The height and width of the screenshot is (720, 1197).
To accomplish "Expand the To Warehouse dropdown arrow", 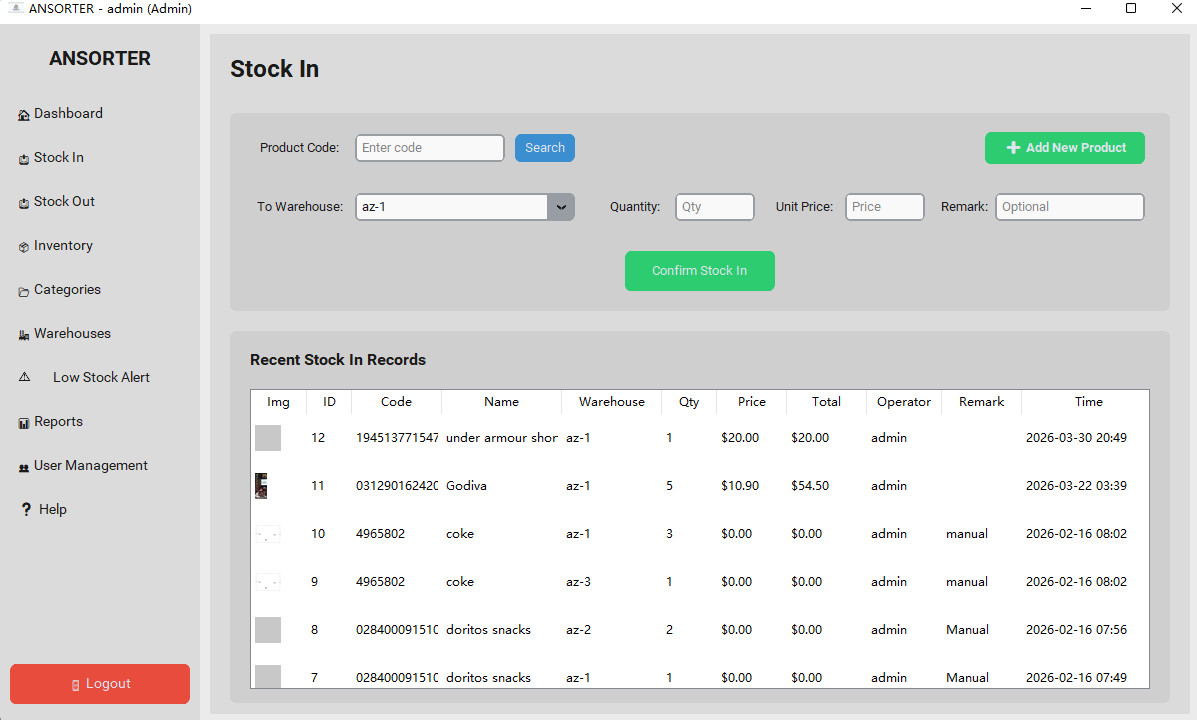I will pos(561,207).
